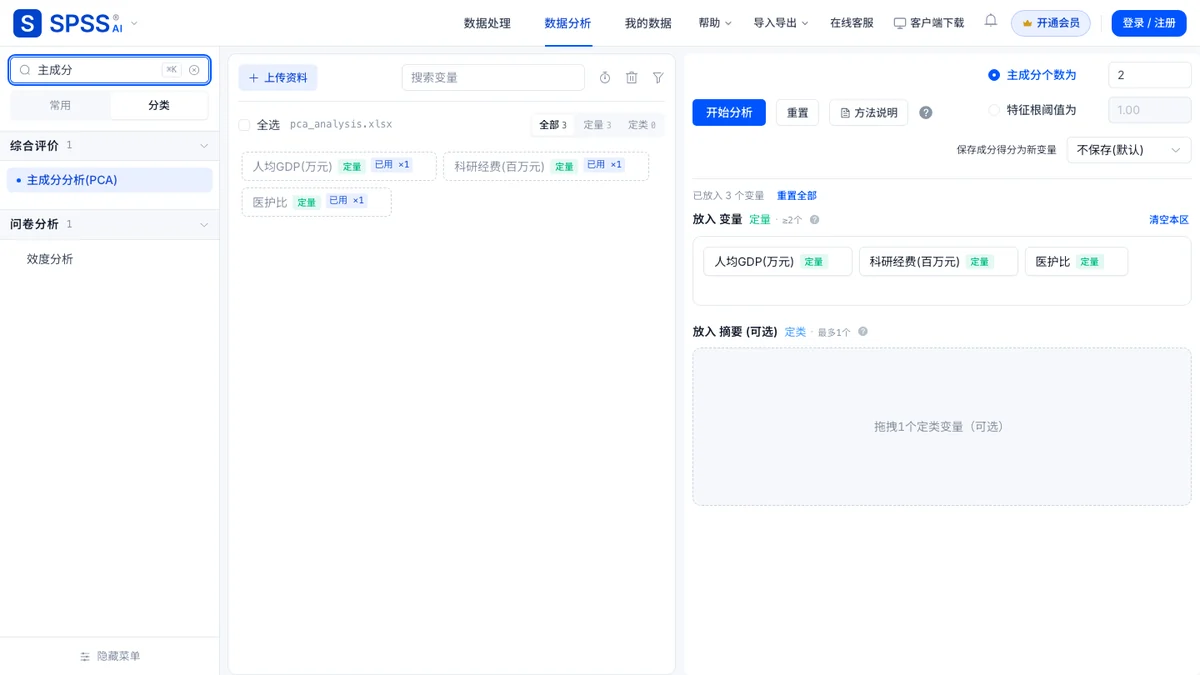Click 科研经费(百万元) chip in 放入变量 box
The height and width of the screenshot is (675, 1200).
[x=938, y=262]
